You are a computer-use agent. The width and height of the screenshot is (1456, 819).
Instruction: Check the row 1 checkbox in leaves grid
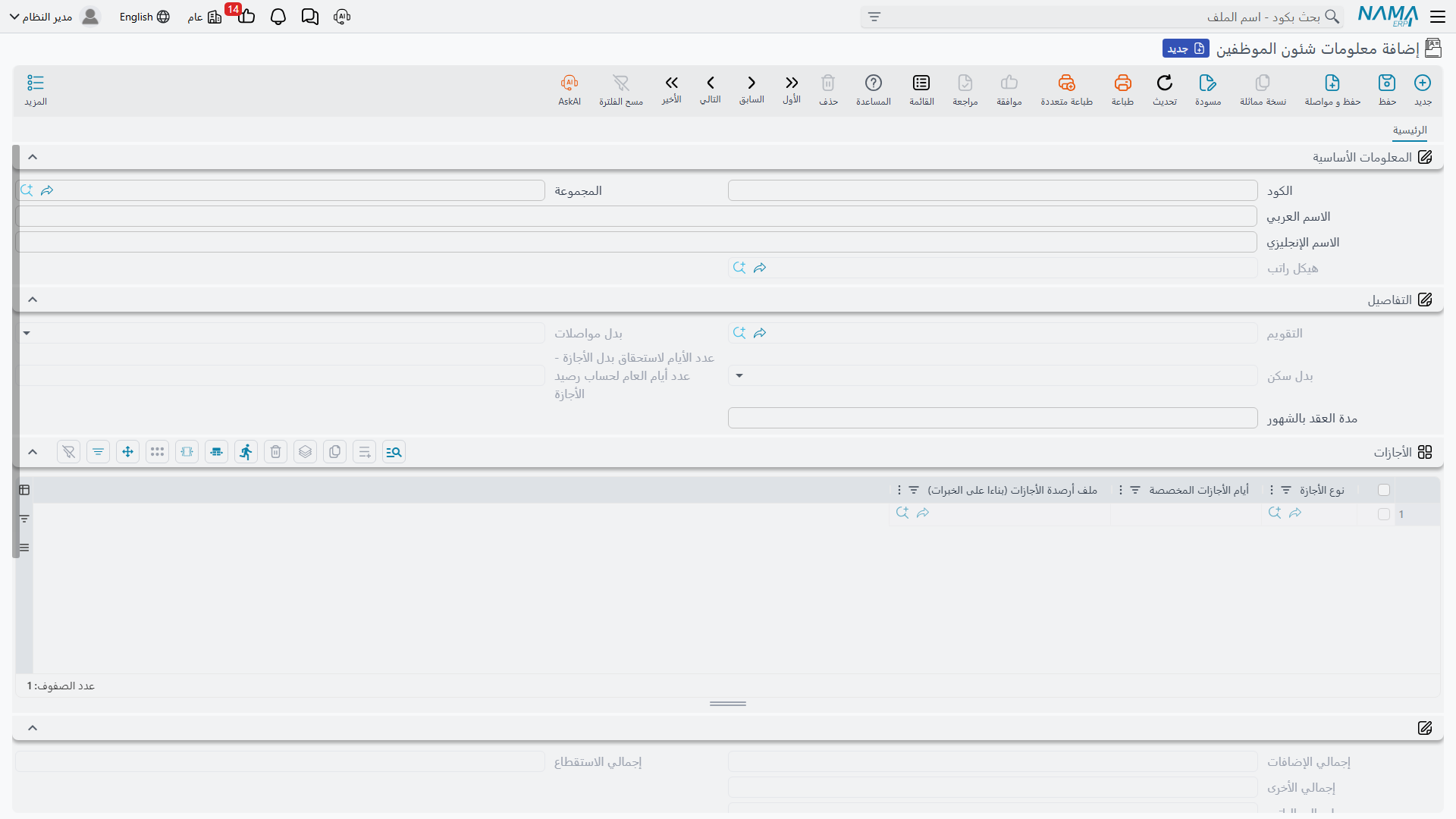[x=1384, y=514]
